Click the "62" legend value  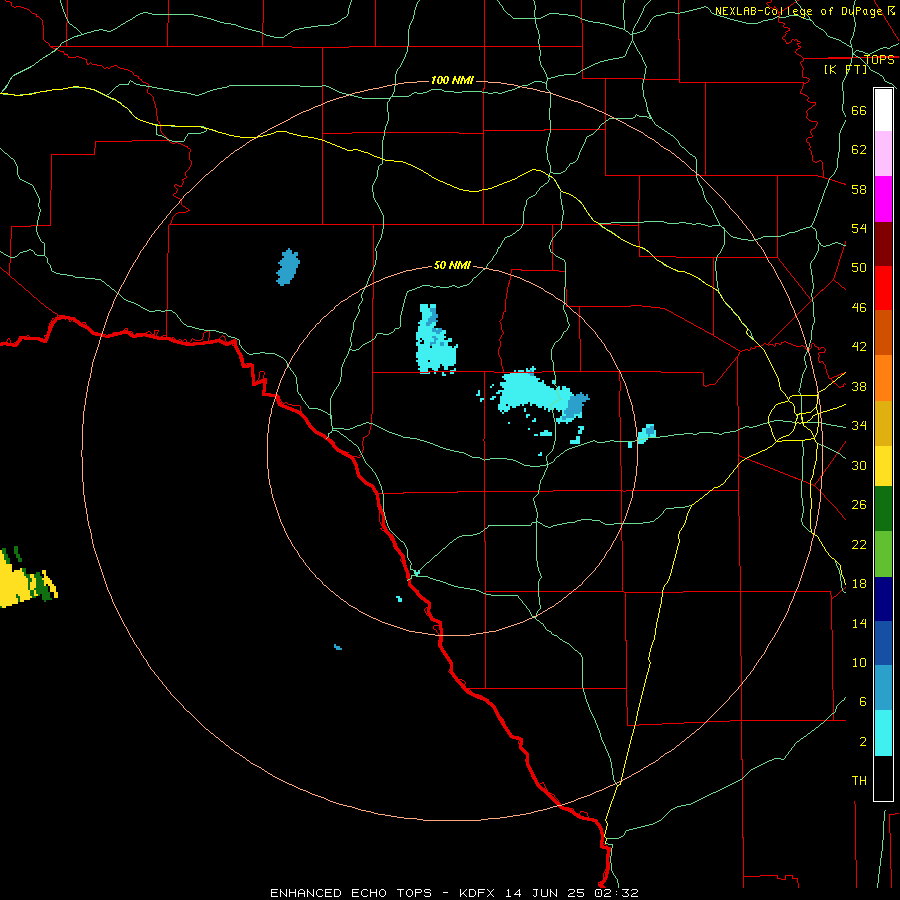click(x=859, y=150)
